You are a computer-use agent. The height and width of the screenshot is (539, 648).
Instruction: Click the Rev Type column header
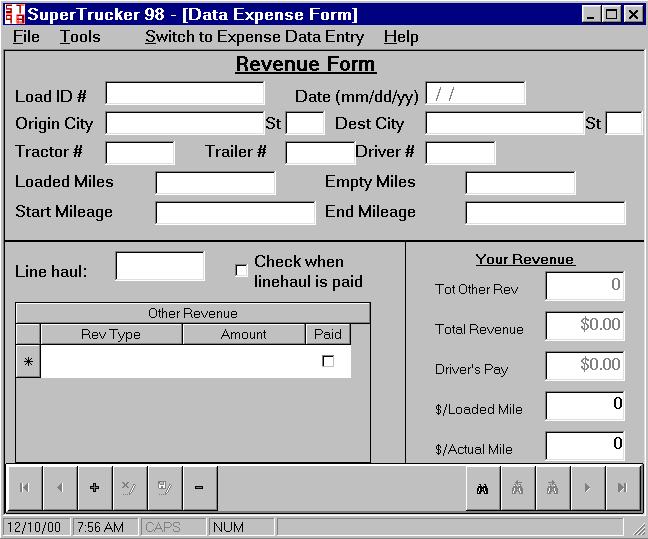[111, 334]
